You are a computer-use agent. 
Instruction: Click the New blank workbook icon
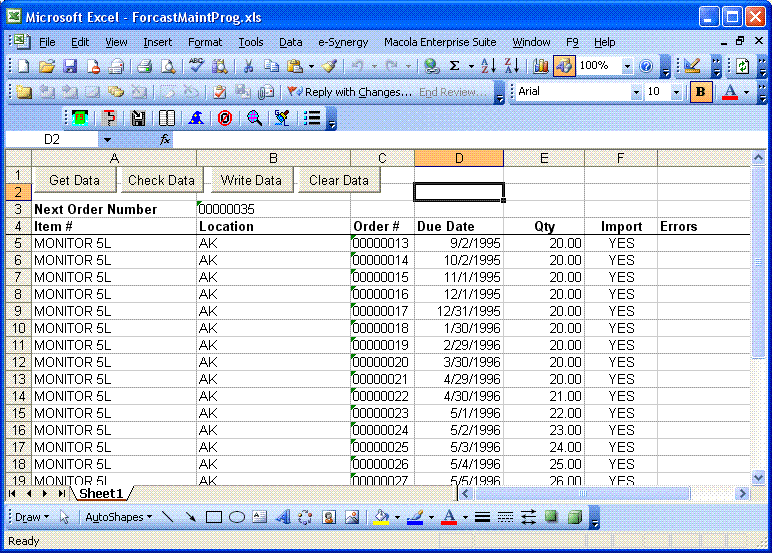[23, 65]
